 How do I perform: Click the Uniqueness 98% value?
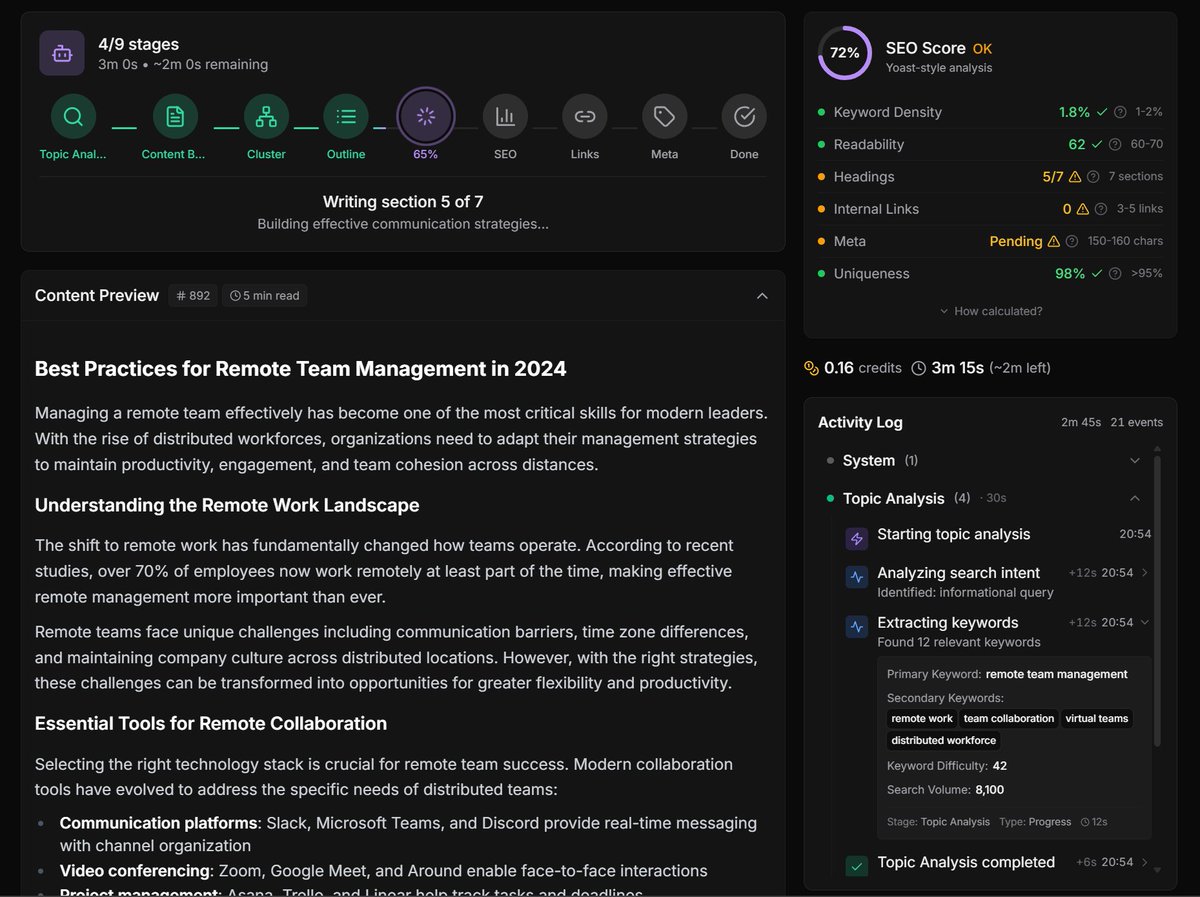click(x=1070, y=273)
